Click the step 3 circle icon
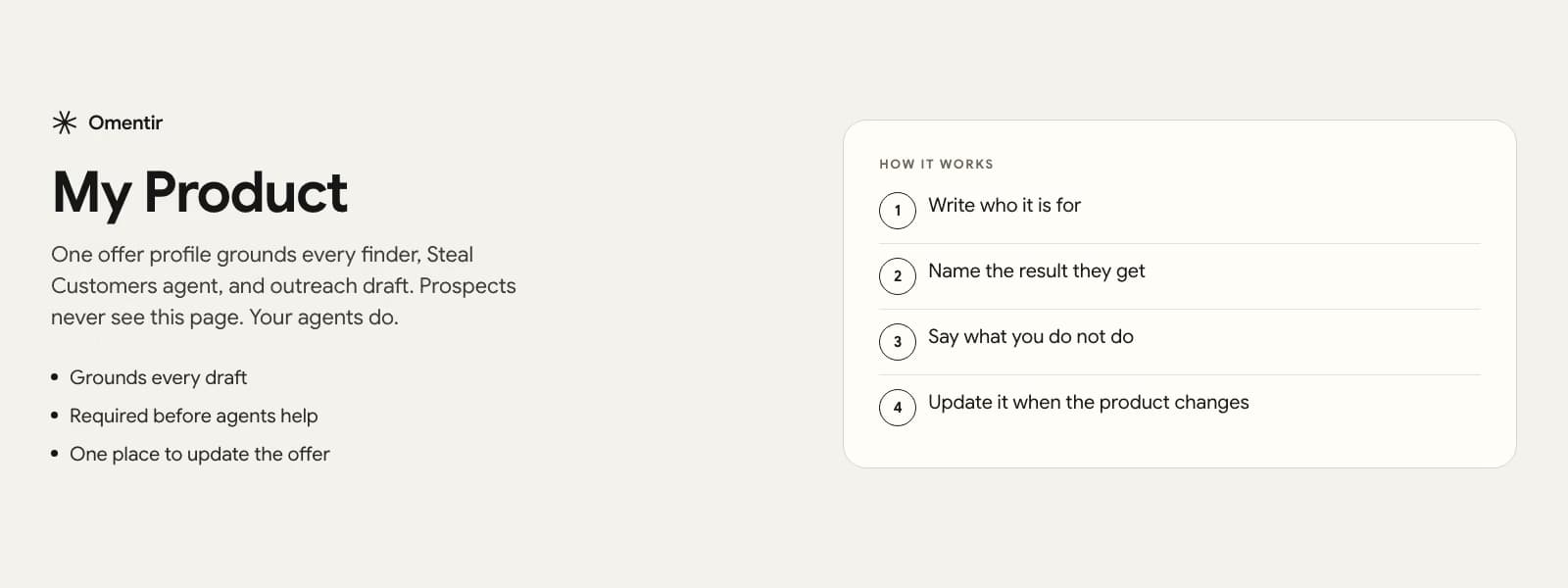Screen dimensions: 1568x588 coord(897,341)
